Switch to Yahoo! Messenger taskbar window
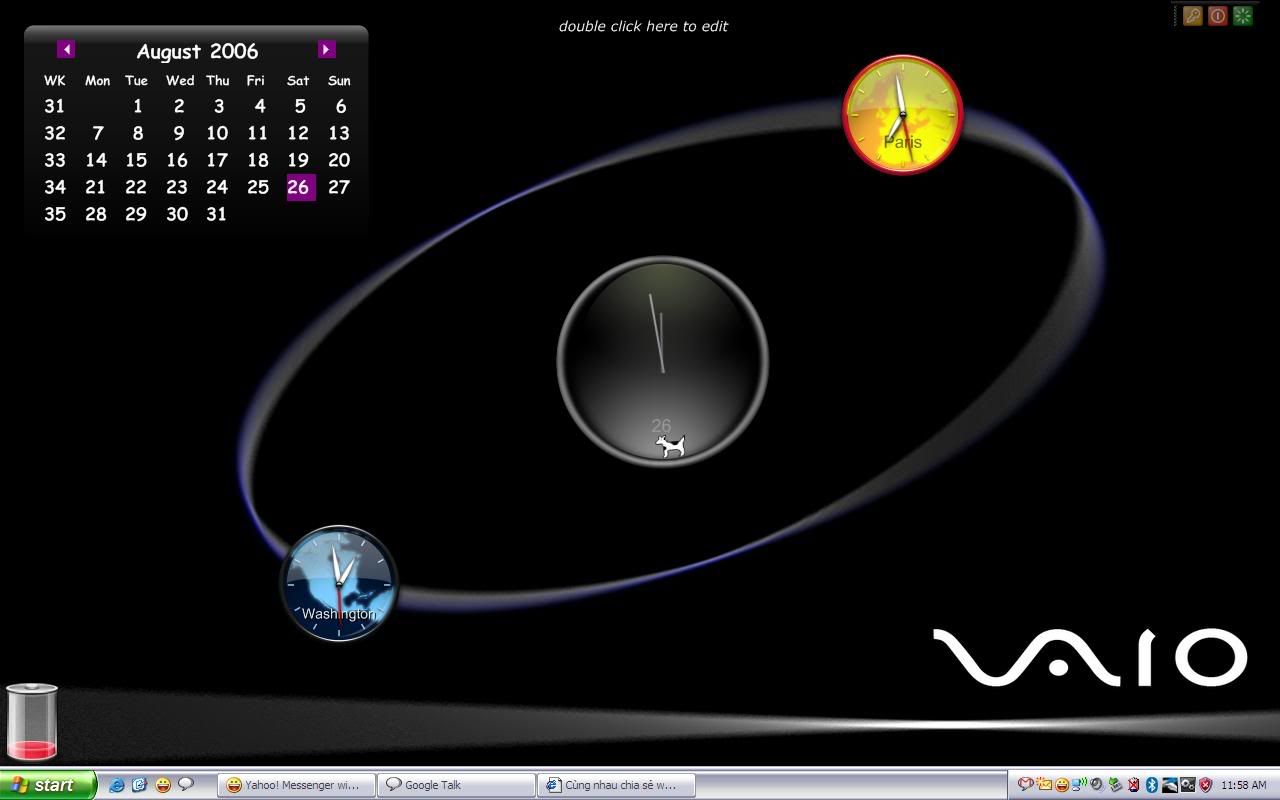Image resolution: width=1280 pixels, height=800 pixels. (x=295, y=785)
